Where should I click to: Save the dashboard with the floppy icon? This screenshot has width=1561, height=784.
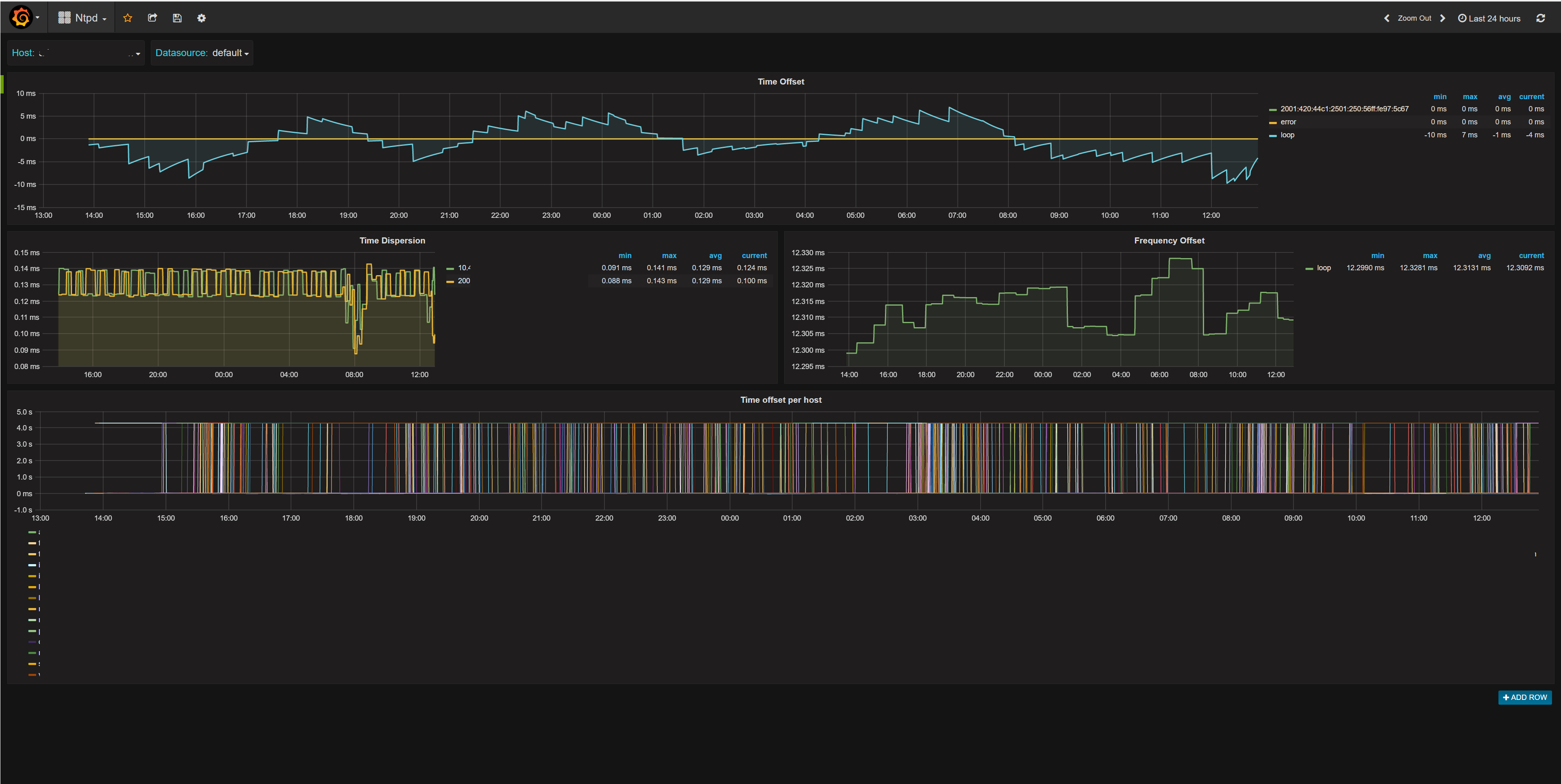177,18
